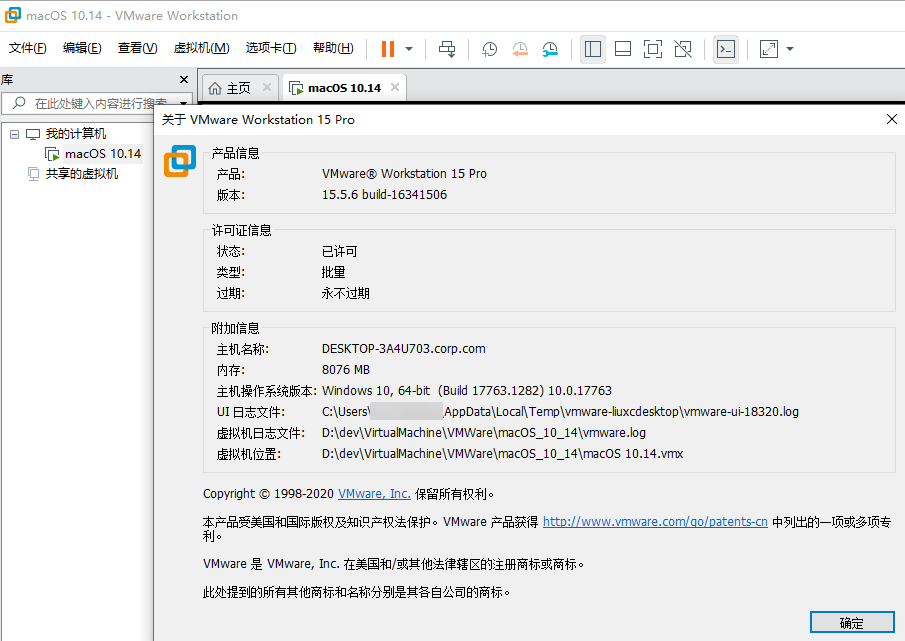
Task: Click the VMware logo in About dialog
Action: tap(180, 161)
